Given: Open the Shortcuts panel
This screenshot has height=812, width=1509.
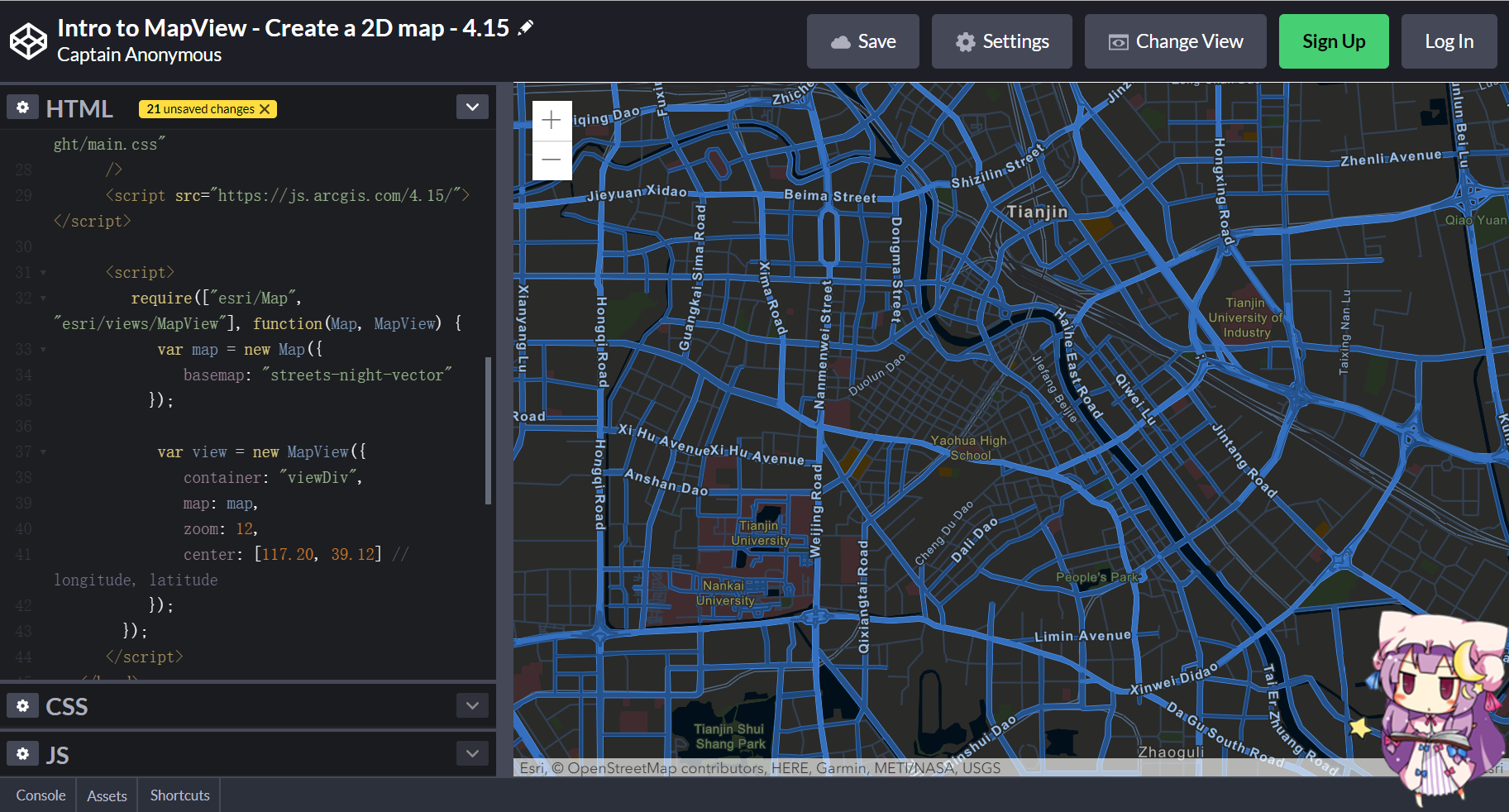Looking at the screenshot, I should click(x=179, y=795).
